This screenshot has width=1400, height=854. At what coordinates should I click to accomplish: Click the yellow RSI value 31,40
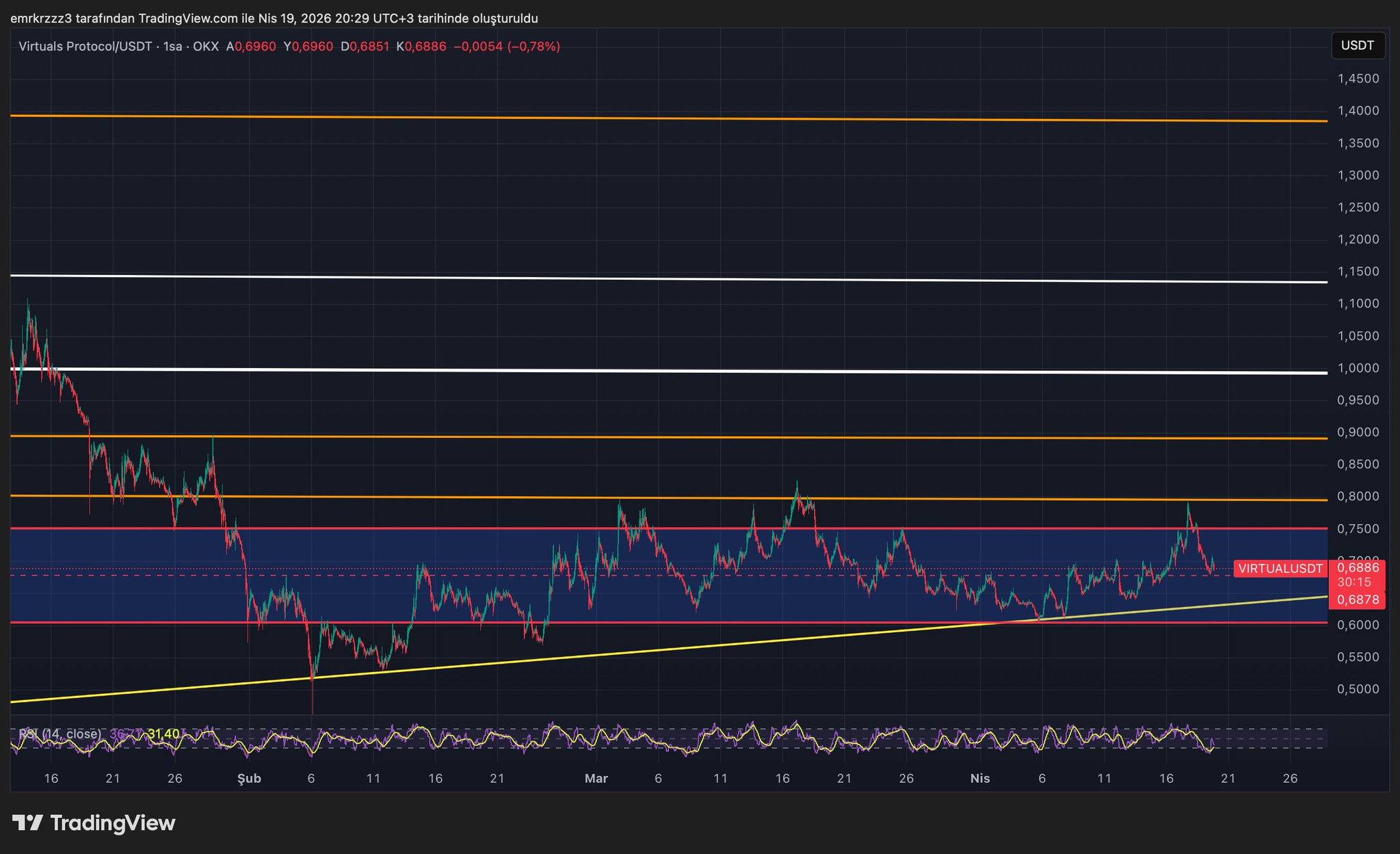(x=163, y=734)
